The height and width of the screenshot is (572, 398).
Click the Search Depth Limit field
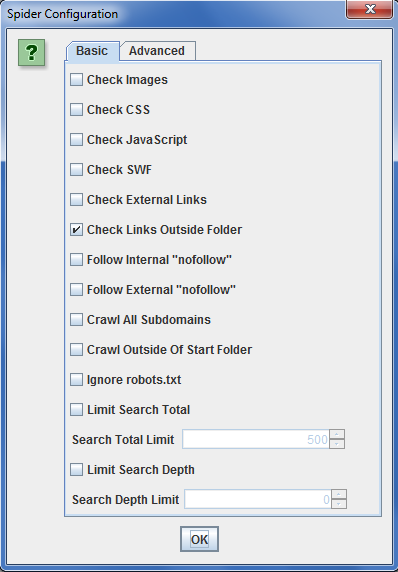[x=258, y=499]
